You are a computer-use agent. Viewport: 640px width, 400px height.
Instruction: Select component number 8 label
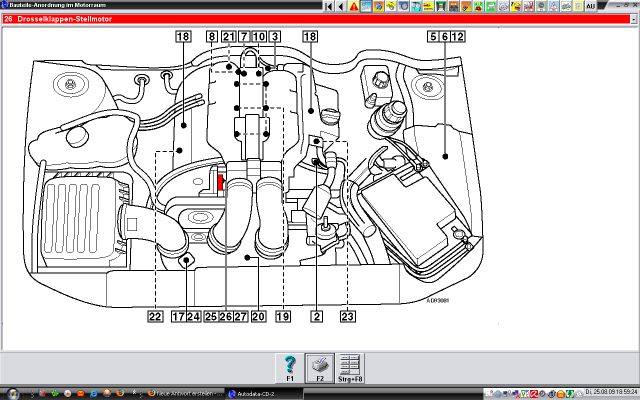tap(212, 37)
